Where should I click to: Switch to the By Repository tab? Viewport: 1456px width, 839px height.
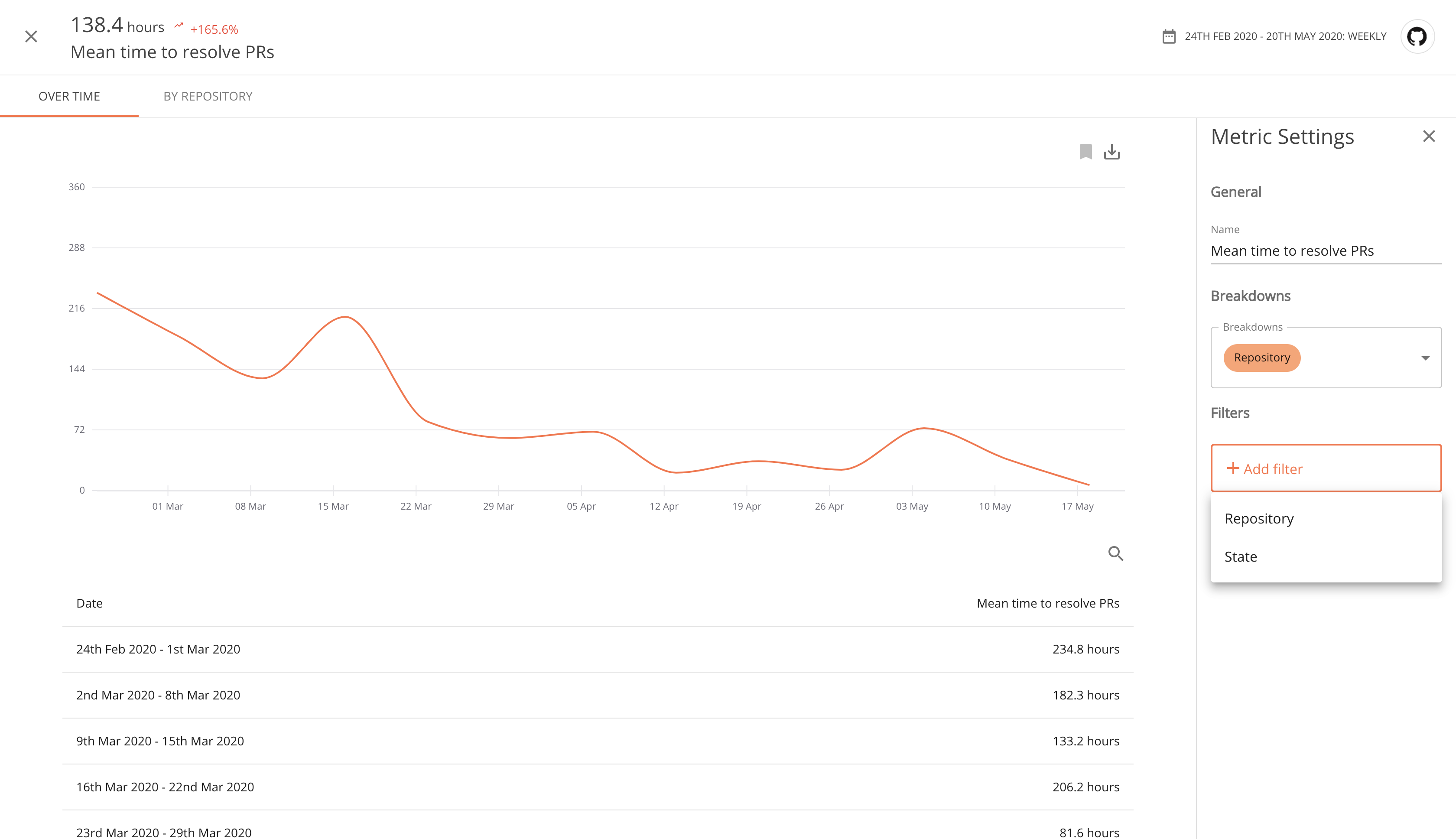click(208, 96)
